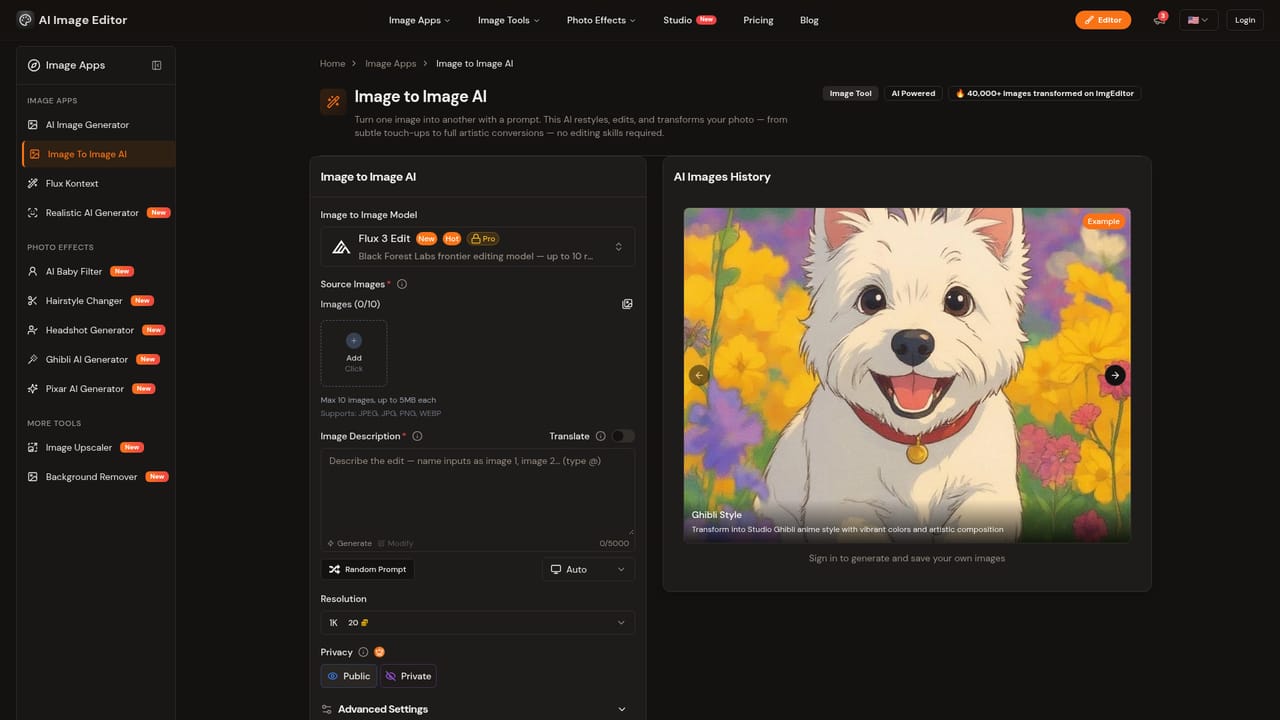This screenshot has width=1280, height=720.
Task: Click the Source Images info icon
Action: (402, 284)
